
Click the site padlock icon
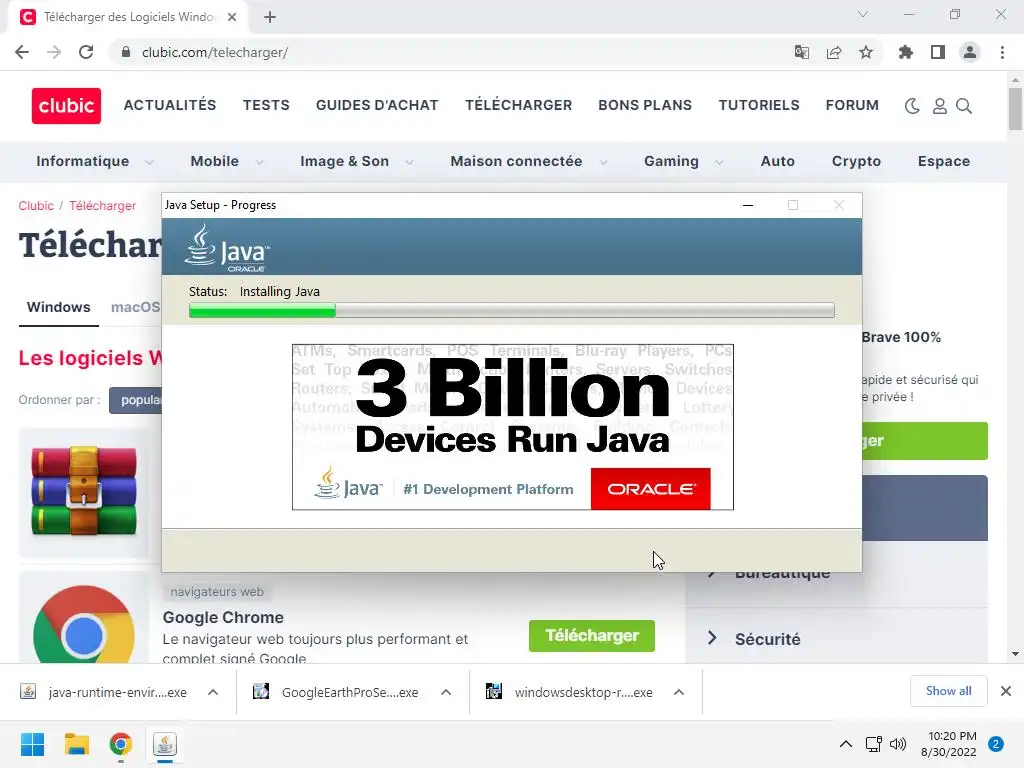tap(126, 52)
